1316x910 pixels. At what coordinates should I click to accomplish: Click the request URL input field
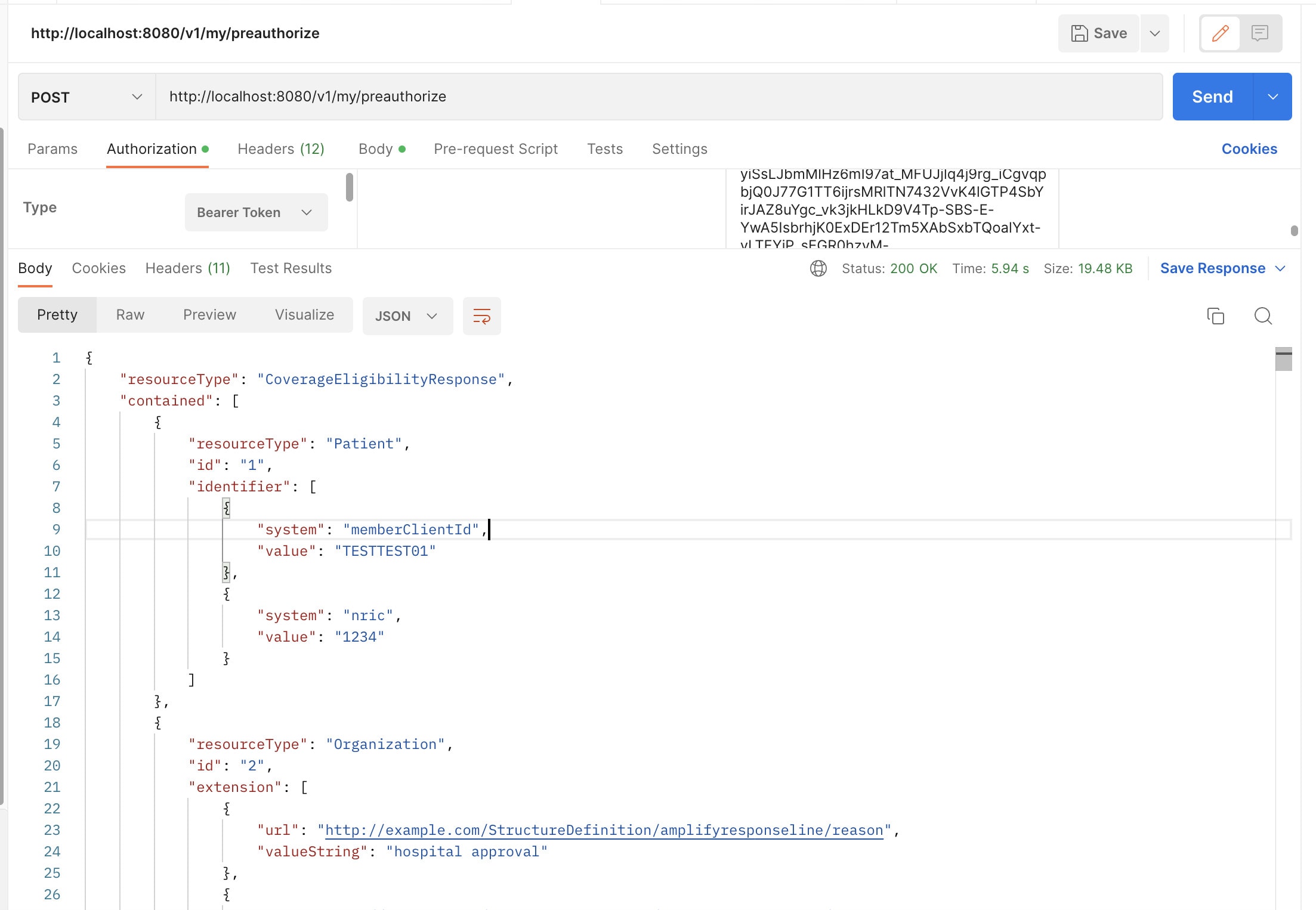[x=659, y=97]
